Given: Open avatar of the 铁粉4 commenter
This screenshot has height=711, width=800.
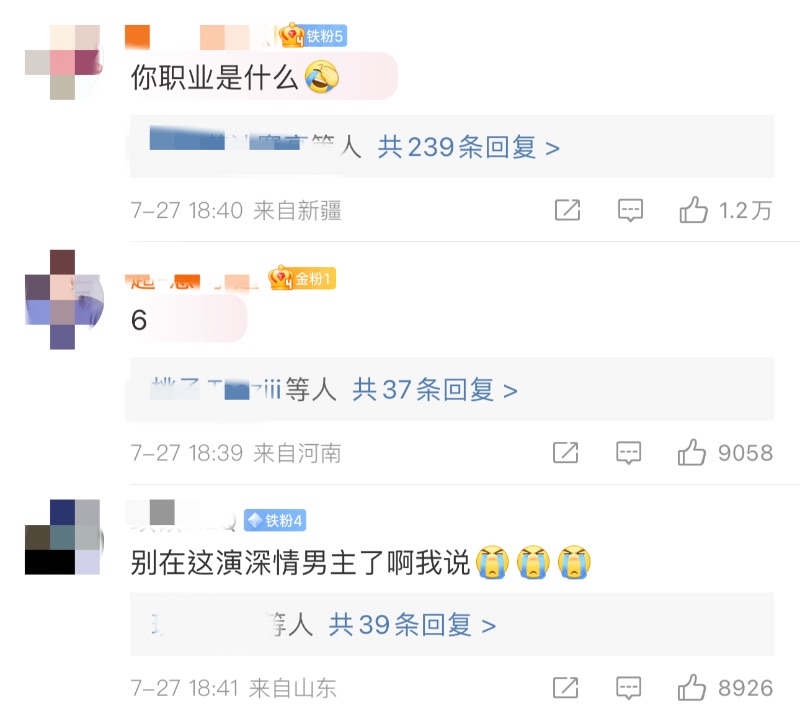Looking at the screenshot, I should click(63, 537).
